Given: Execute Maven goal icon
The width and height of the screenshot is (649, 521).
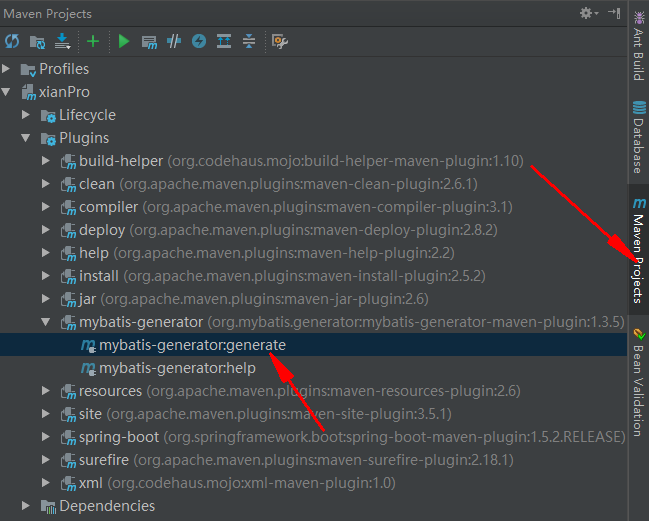Looking at the screenshot, I should coord(149,42).
